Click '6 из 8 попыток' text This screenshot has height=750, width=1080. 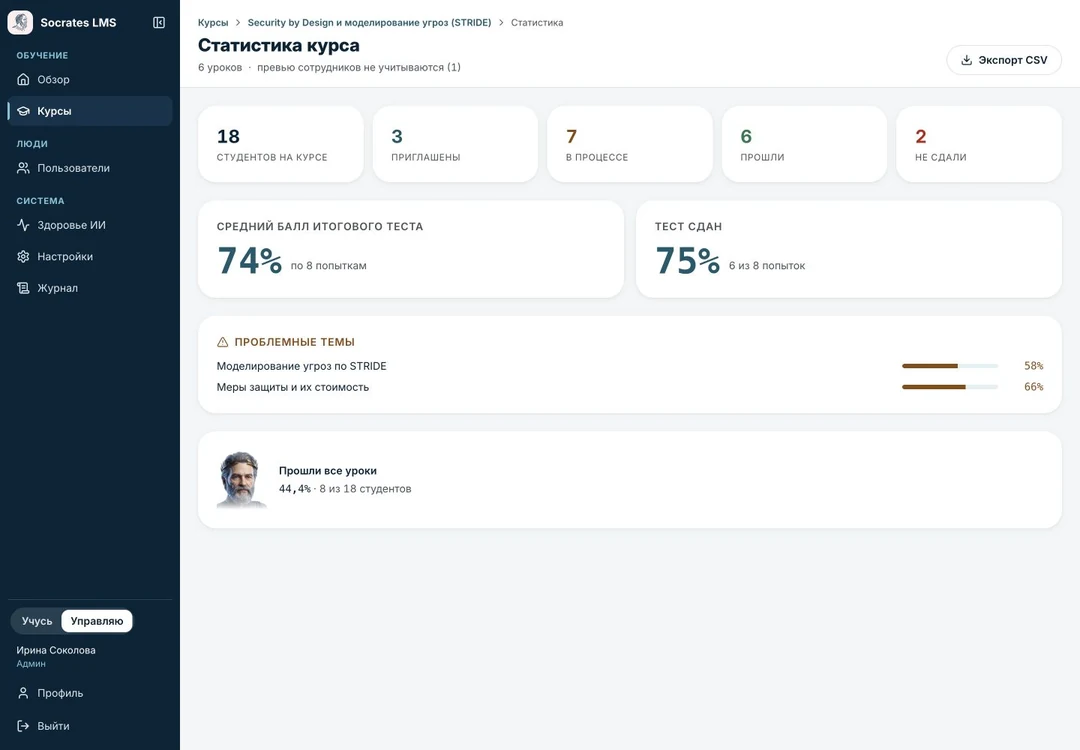point(767,266)
